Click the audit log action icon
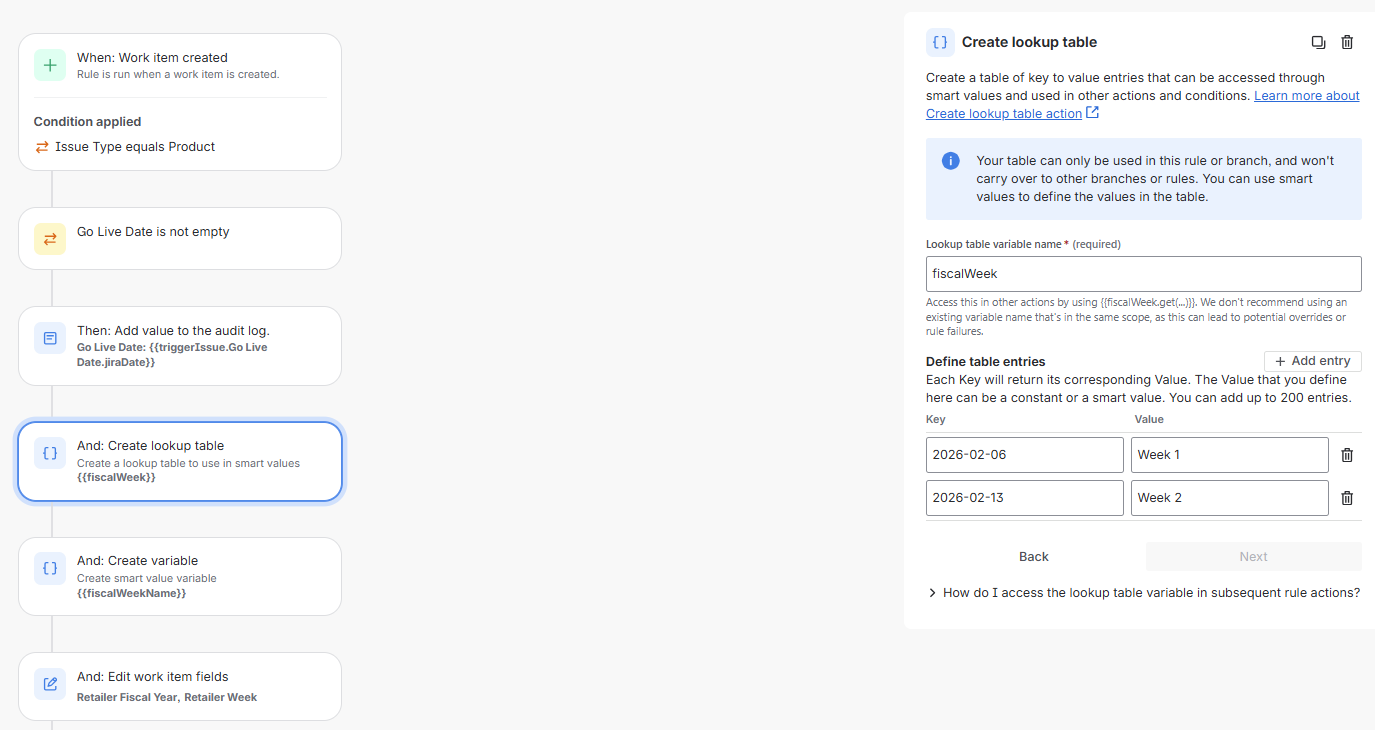 click(x=50, y=338)
